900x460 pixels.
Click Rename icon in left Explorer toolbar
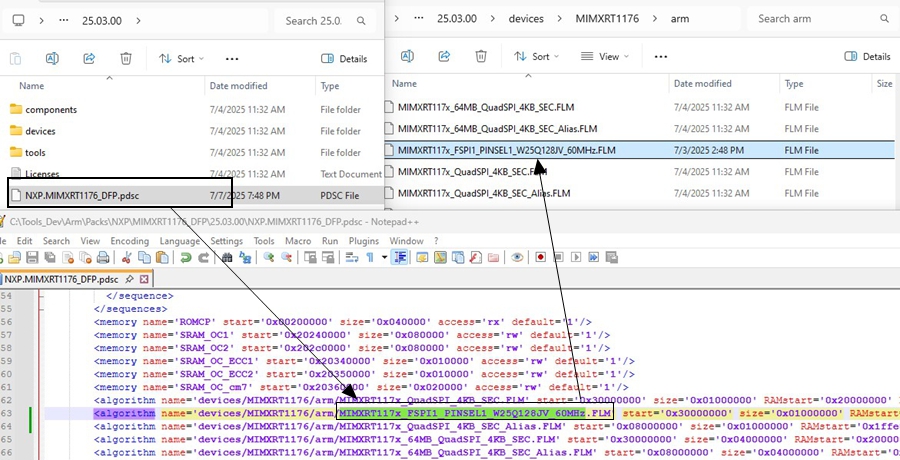52,59
